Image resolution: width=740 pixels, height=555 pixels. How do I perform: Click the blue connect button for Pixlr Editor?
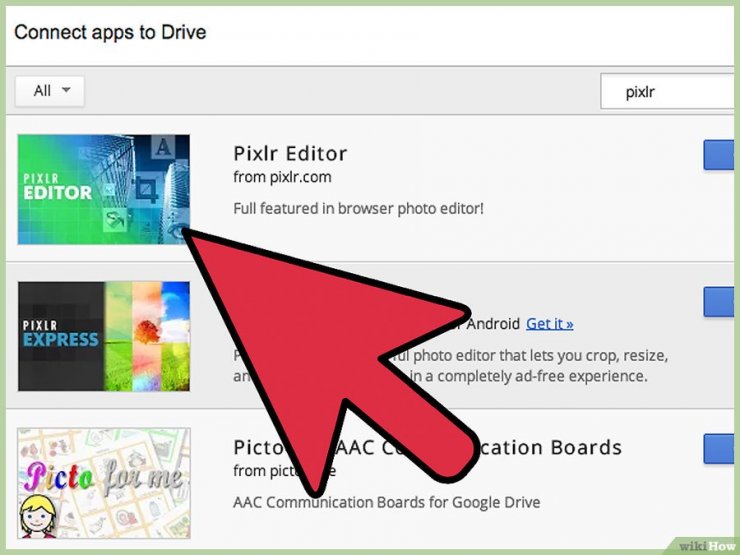[719, 155]
